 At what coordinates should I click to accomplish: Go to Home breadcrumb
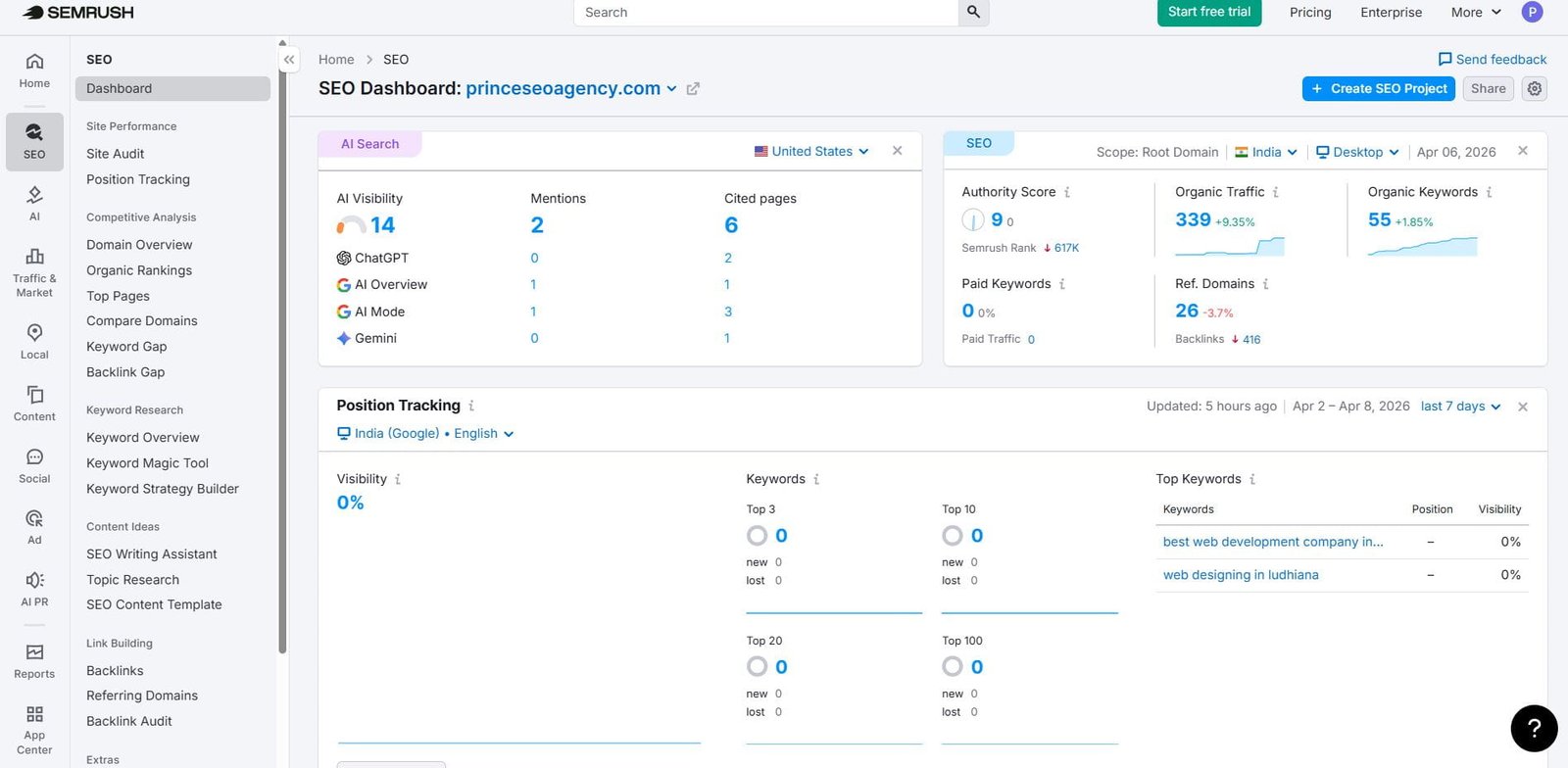click(336, 60)
